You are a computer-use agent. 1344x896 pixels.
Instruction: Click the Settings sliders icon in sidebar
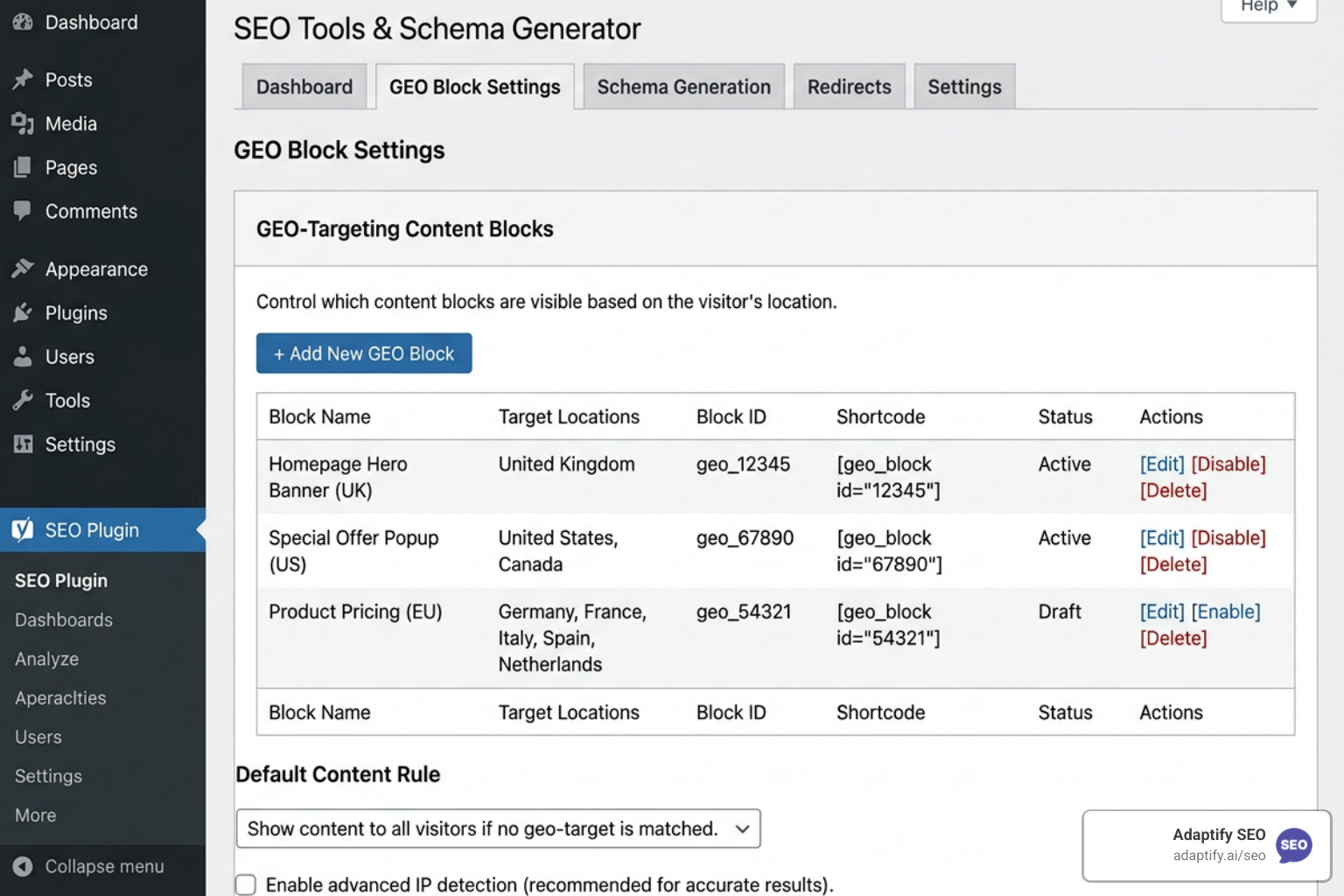click(23, 444)
